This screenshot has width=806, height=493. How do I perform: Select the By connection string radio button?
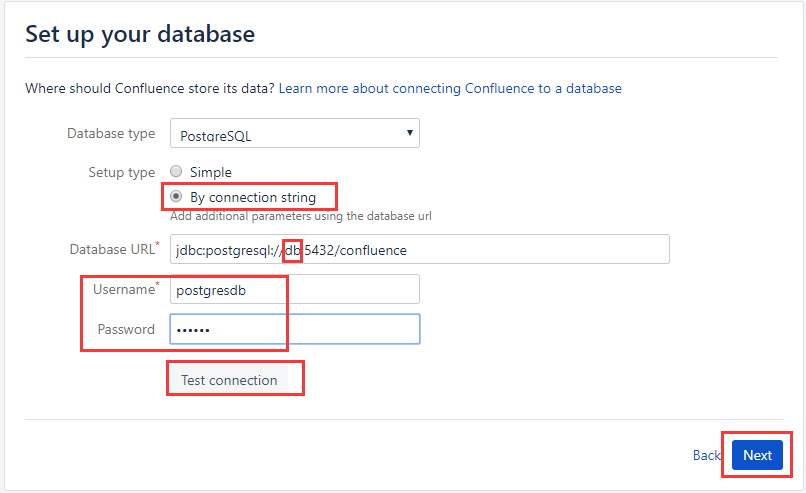tap(176, 196)
